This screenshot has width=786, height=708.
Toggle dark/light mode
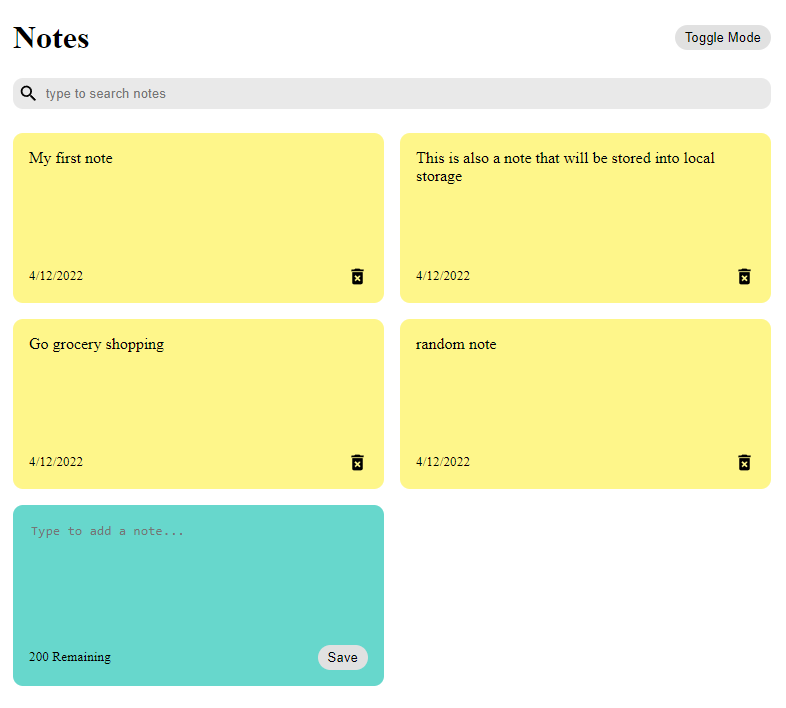click(x=722, y=38)
